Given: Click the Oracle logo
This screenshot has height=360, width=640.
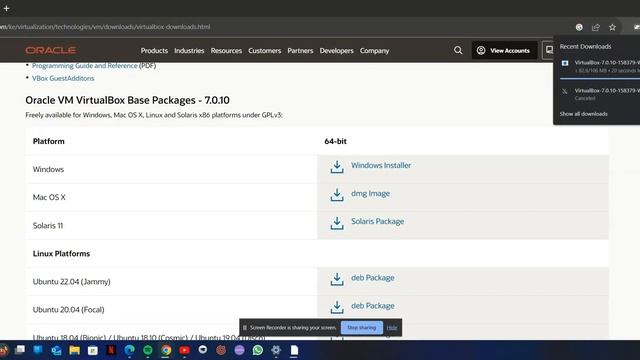Looking at the screenshot, I should pyautogui.click(x=51, y=50).
